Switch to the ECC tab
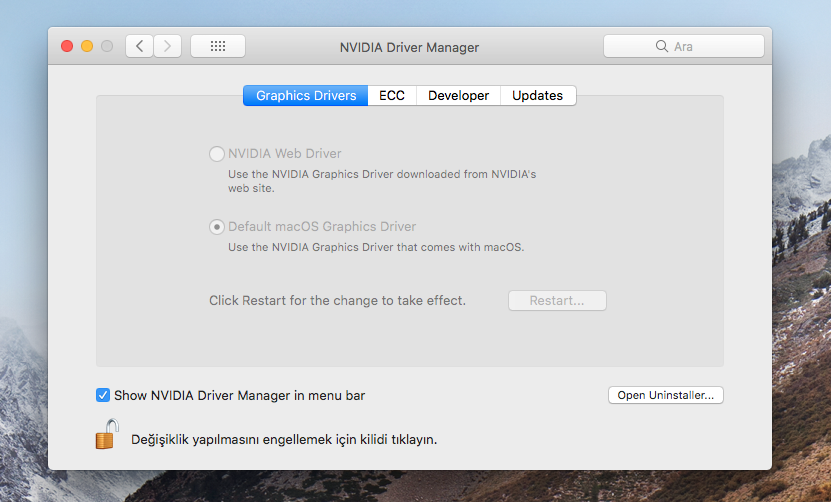Screen dimensions: 831x502 point(392,96)
